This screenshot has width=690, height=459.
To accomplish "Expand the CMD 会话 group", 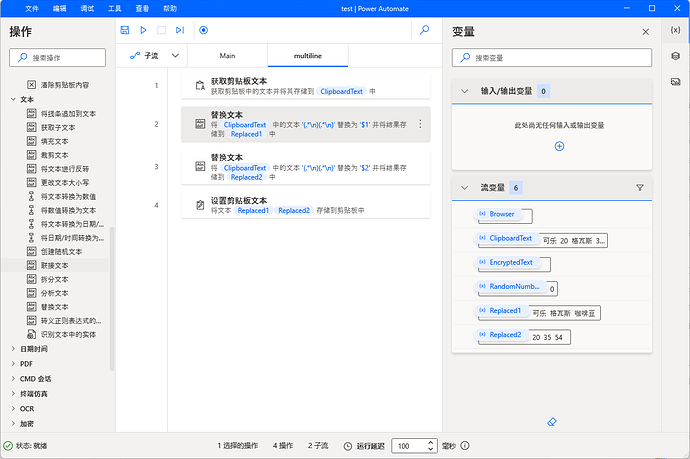I will tap(13, 378).
